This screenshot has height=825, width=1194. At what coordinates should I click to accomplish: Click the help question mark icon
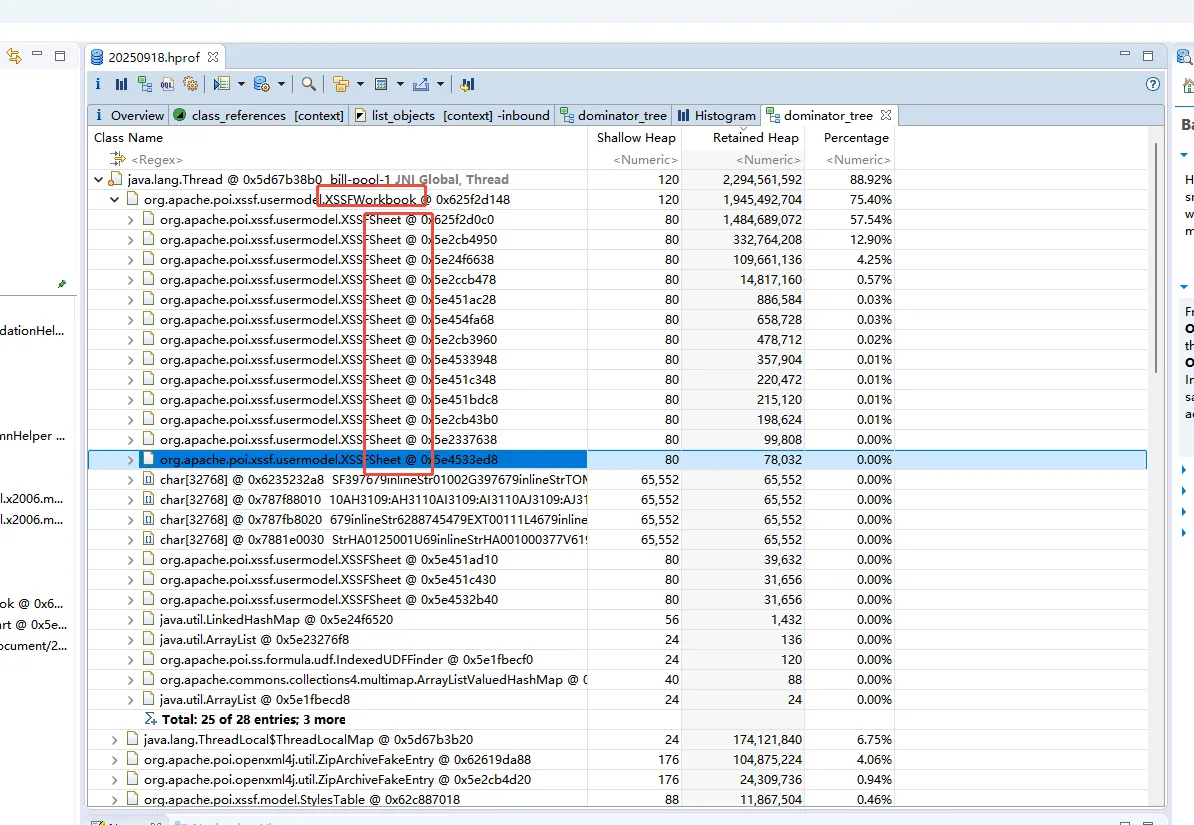[1153, 84]
